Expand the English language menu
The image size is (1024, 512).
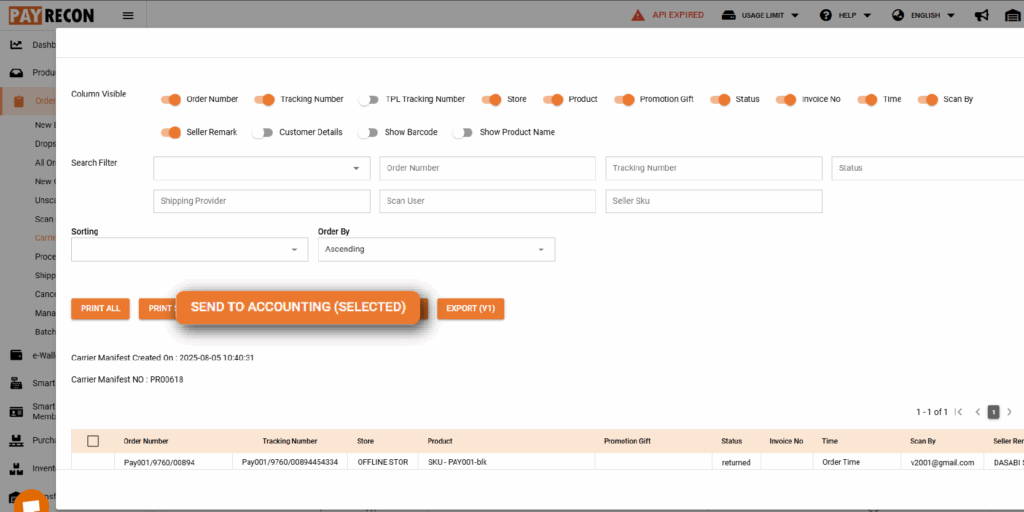950,16
